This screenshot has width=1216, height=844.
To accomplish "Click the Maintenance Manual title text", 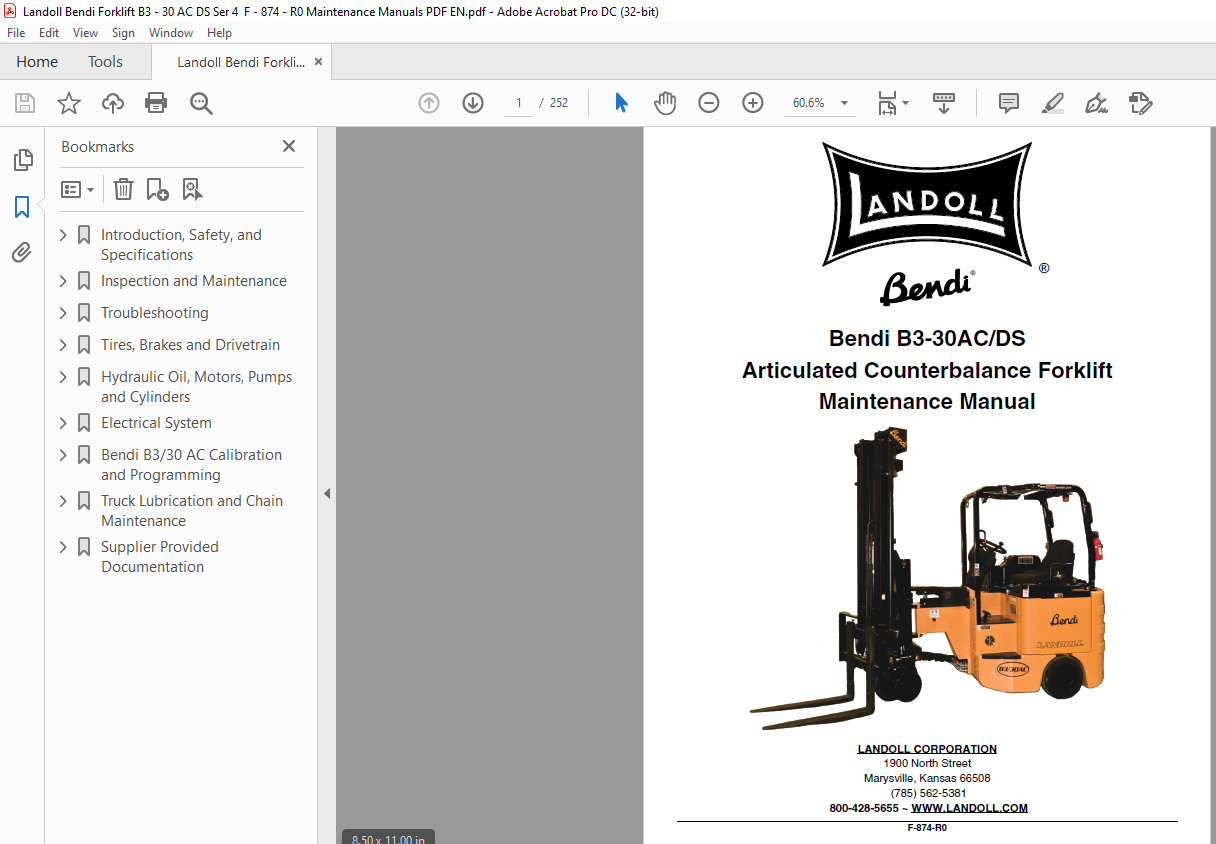I will click(927, 402).
